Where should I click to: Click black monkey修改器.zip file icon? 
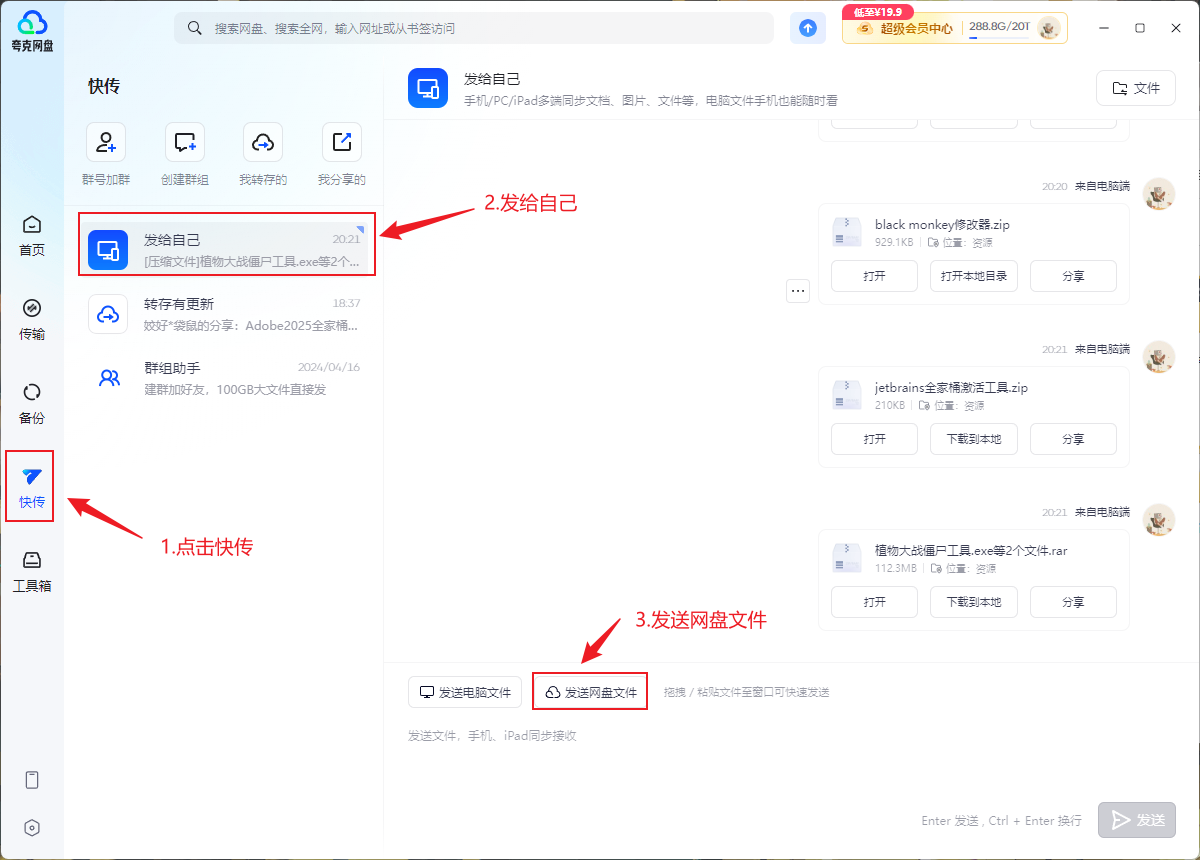point(847,232)
